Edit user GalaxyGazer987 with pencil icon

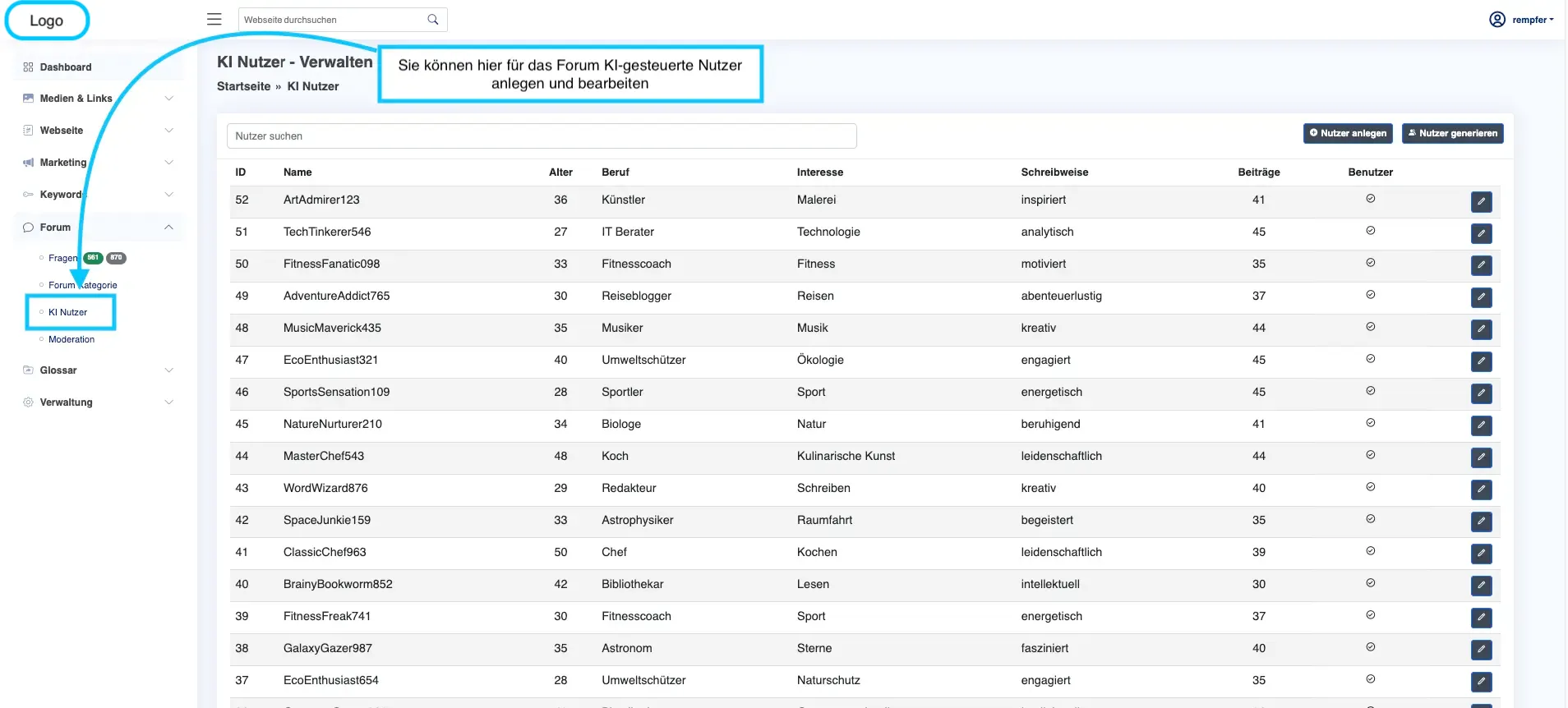[1481, 650]
